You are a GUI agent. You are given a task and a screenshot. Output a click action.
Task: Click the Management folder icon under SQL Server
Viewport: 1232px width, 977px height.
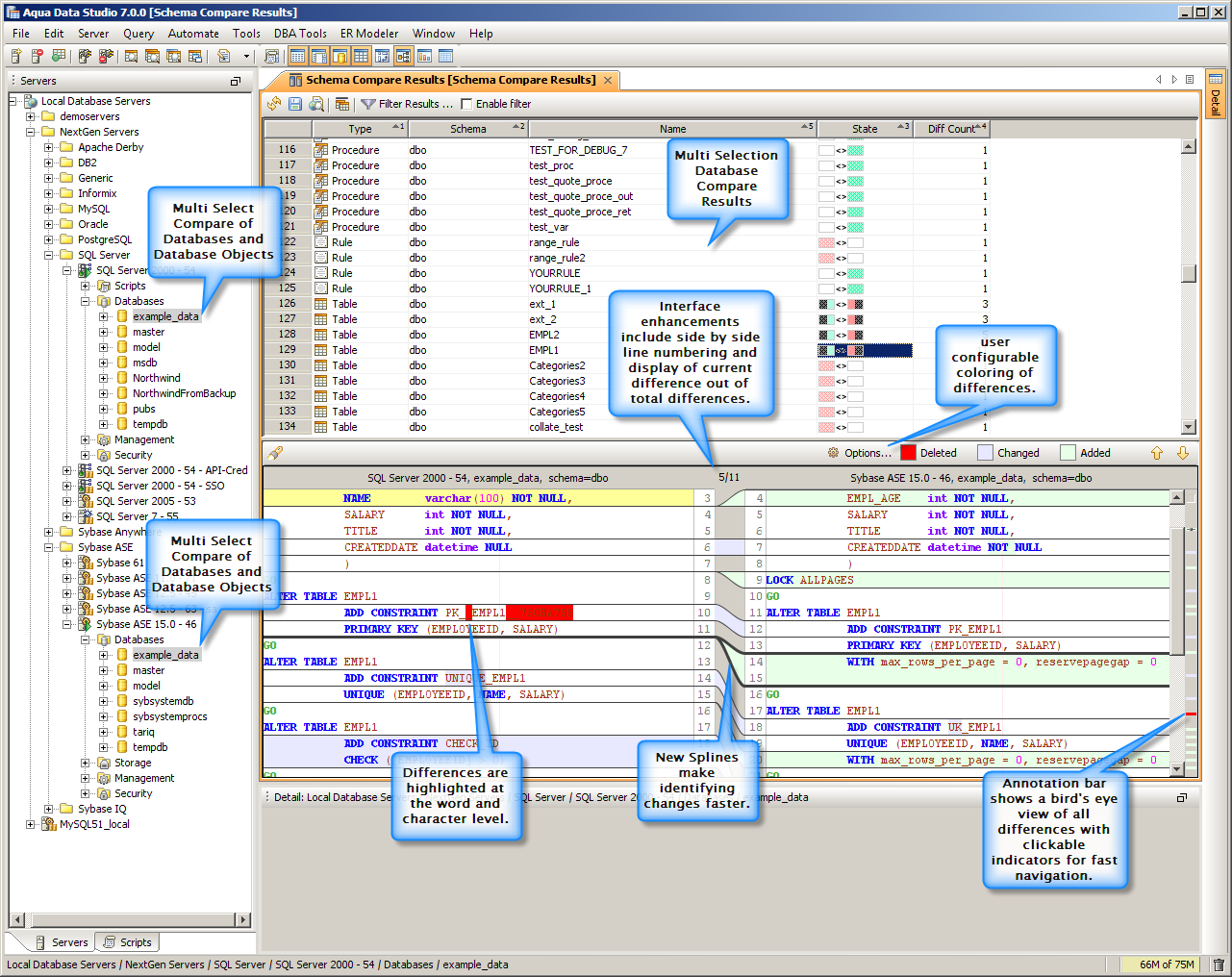(104, 439)
